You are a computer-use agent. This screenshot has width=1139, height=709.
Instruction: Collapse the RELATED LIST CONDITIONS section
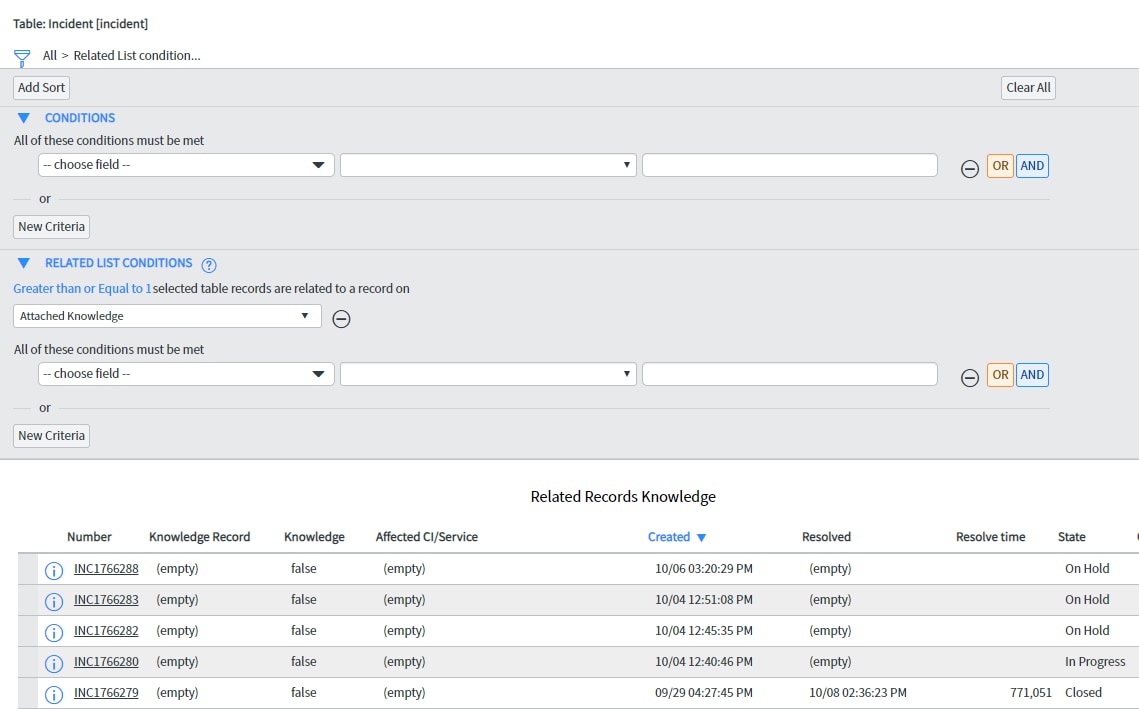point(23,262)
